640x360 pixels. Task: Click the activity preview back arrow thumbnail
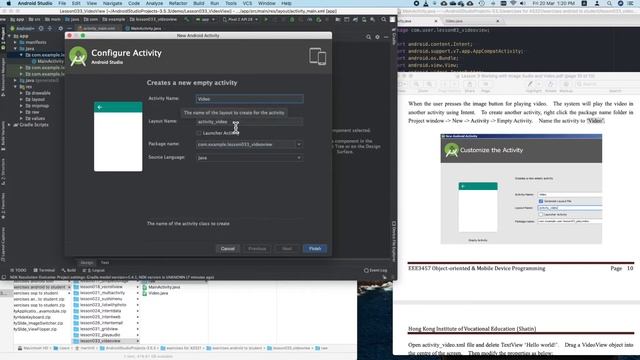tap(100, 107)
